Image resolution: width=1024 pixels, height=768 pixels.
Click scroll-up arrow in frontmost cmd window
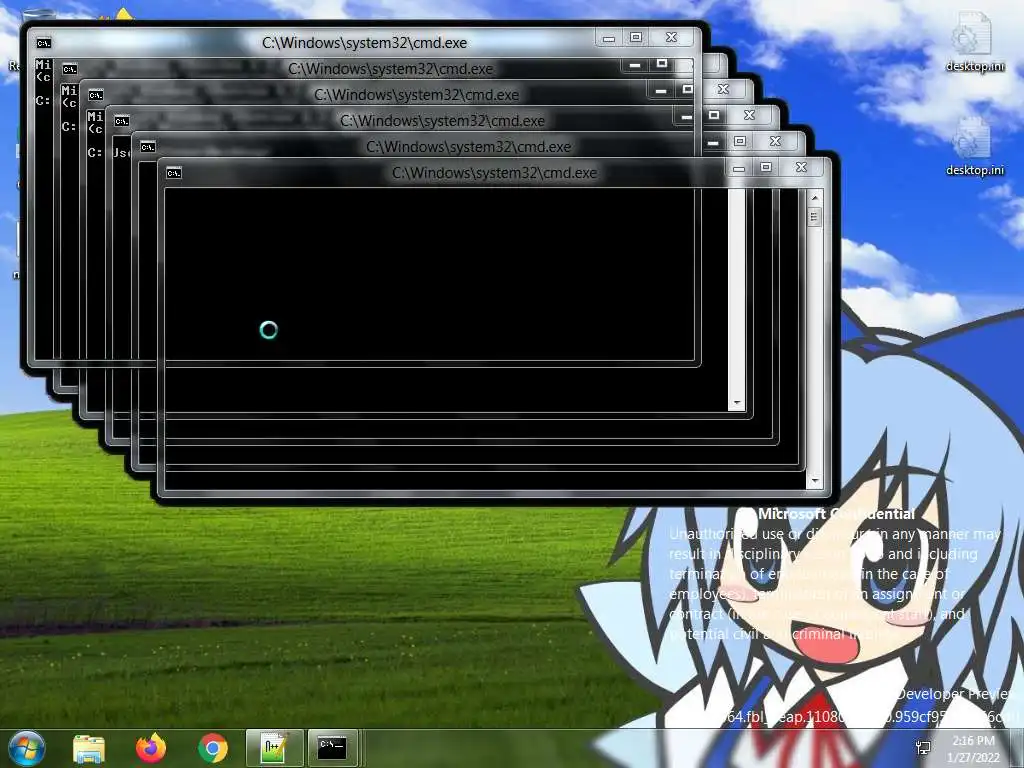(814, 197)
